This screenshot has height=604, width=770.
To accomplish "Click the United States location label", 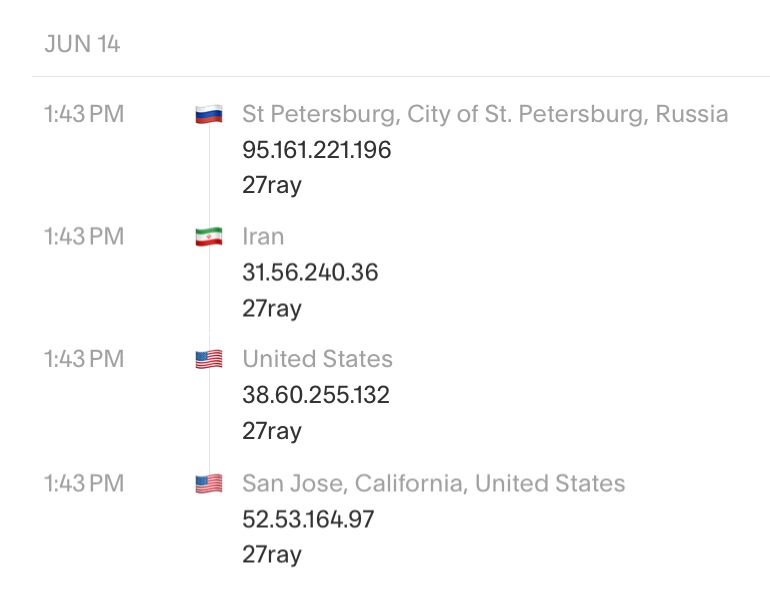I will click(318, 359).
